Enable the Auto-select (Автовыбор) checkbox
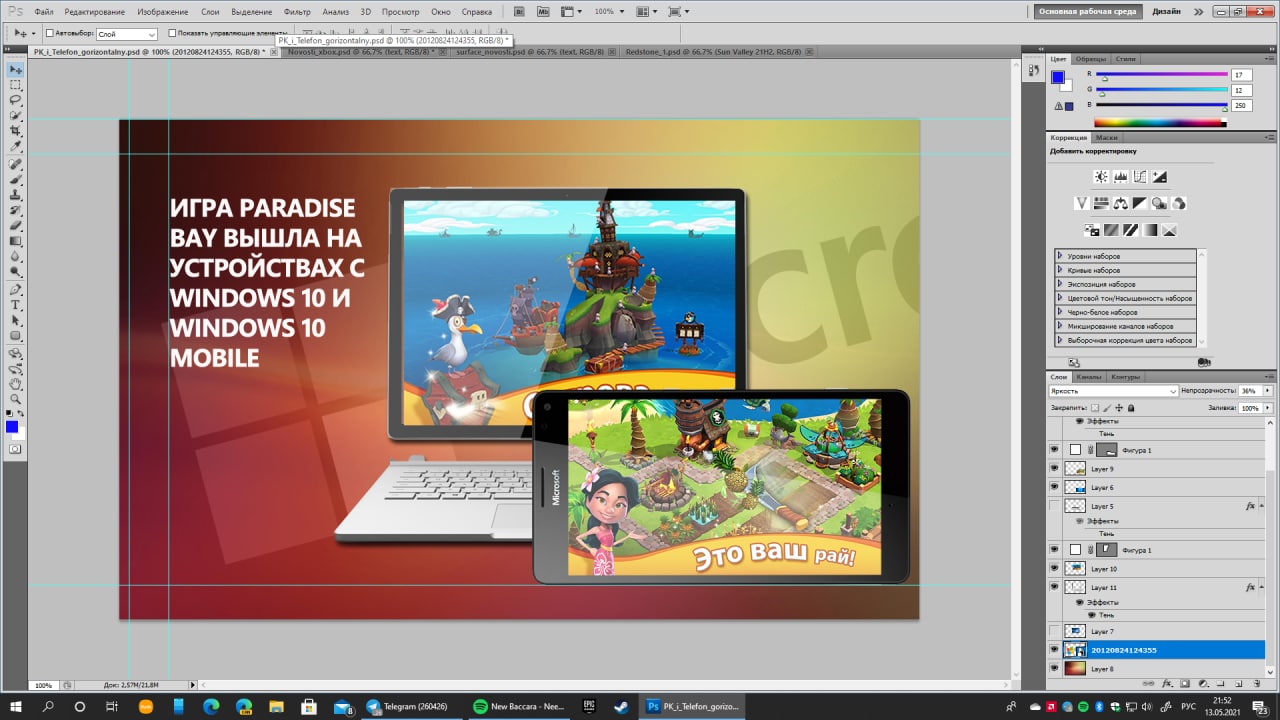The image size is (1280, 720). 50,33
